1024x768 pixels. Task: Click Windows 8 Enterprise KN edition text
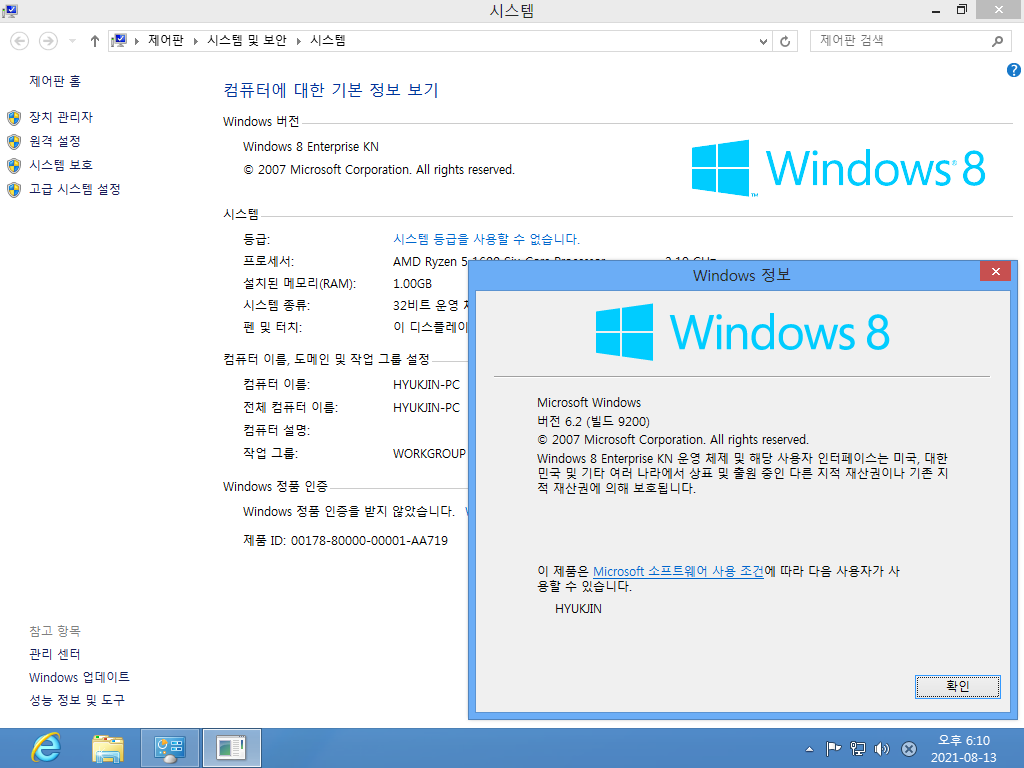311,146
